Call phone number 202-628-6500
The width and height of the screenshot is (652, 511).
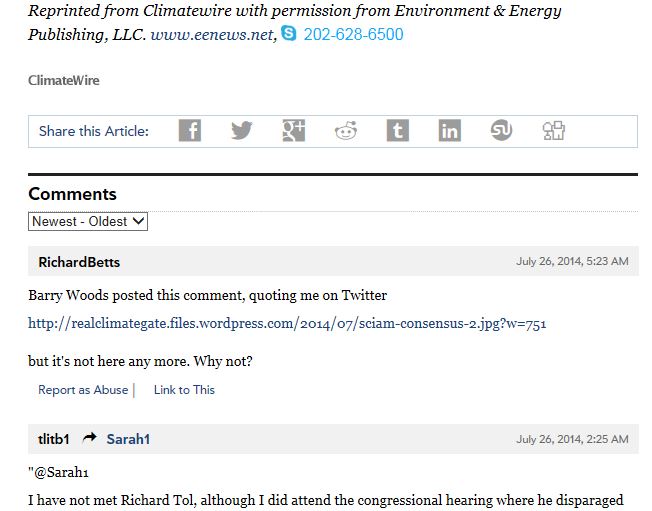(353, 35)
